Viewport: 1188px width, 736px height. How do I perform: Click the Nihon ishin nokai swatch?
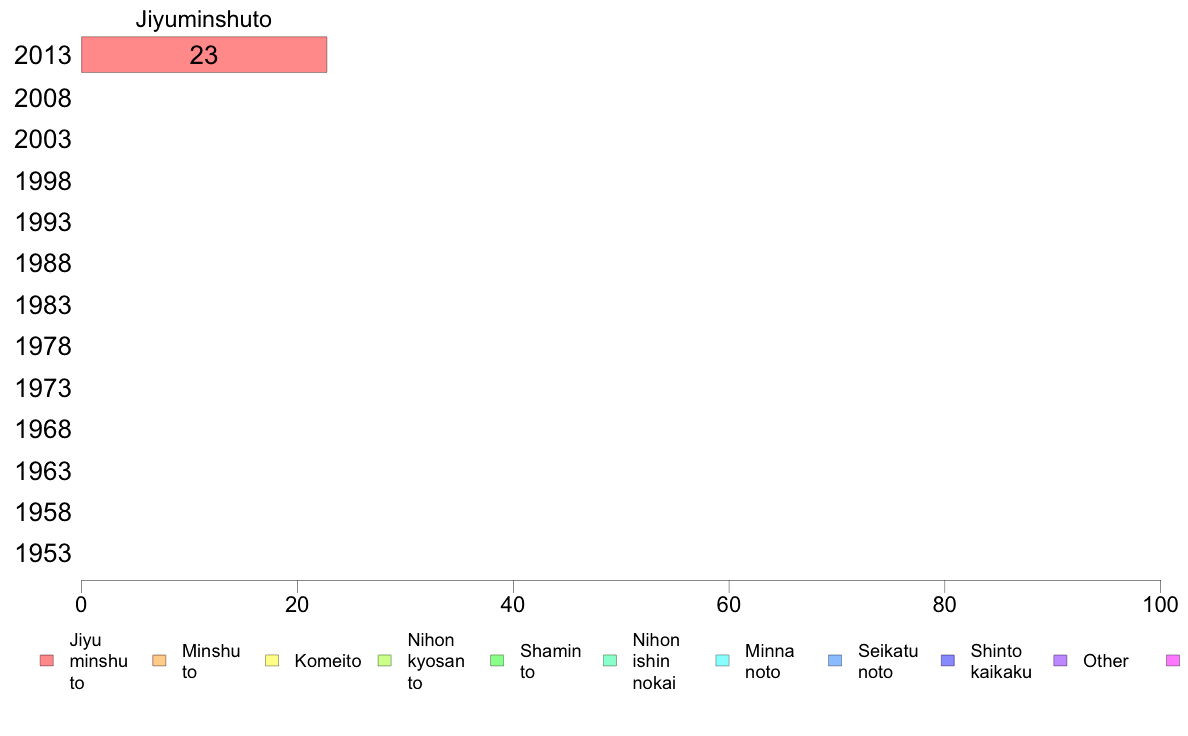[610, 660]
